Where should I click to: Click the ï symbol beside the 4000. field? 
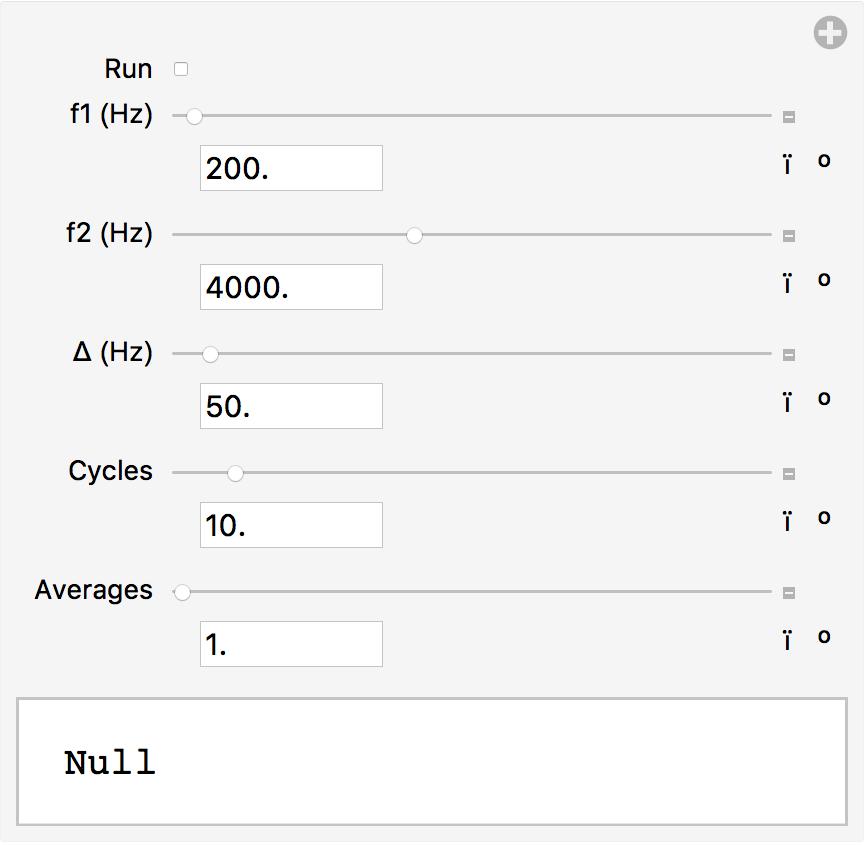(x=787, y=283)
